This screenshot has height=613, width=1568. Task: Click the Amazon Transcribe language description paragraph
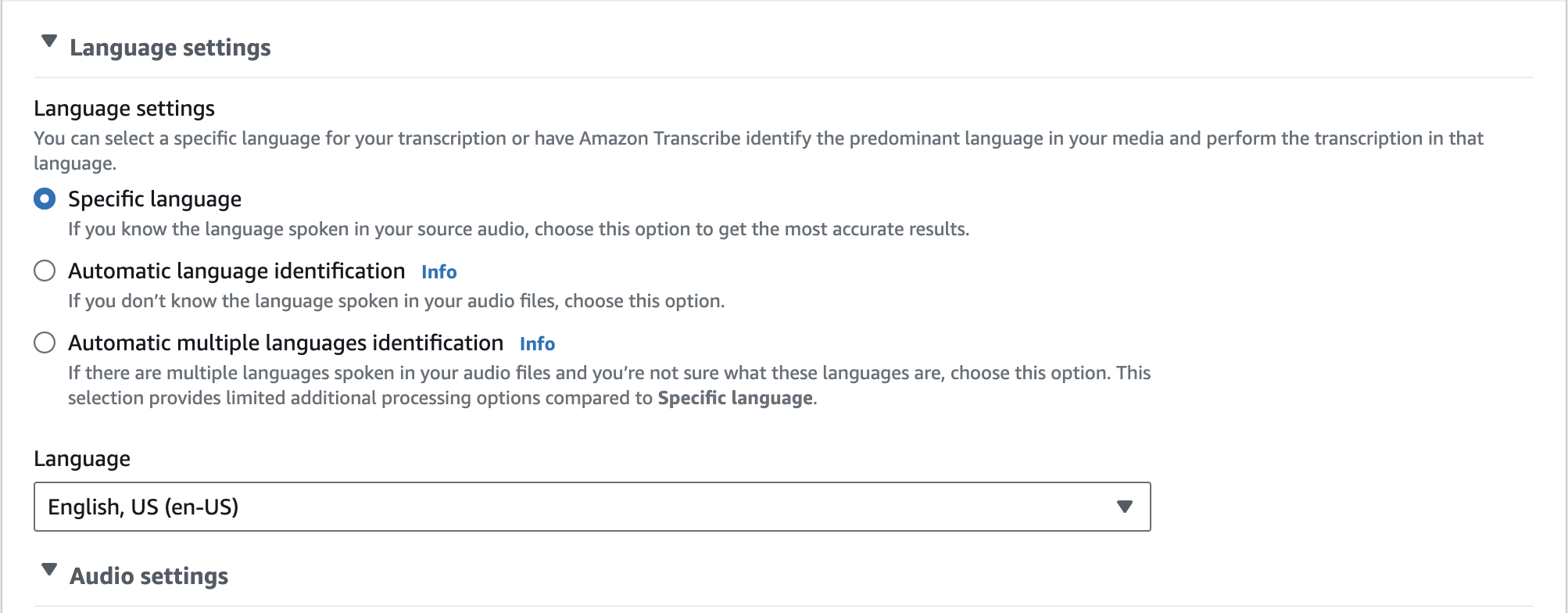pos(758,139)
